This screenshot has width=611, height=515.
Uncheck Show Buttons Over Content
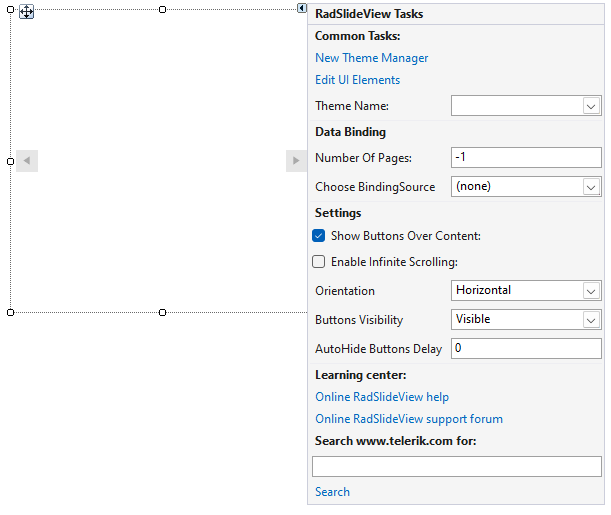(318, 236)
